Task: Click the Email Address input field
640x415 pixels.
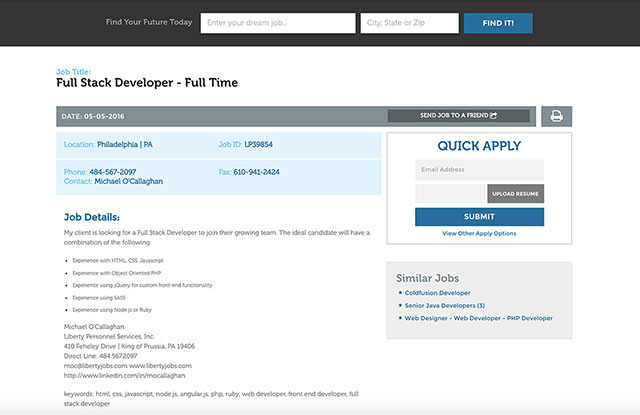Action: point(479,170)
